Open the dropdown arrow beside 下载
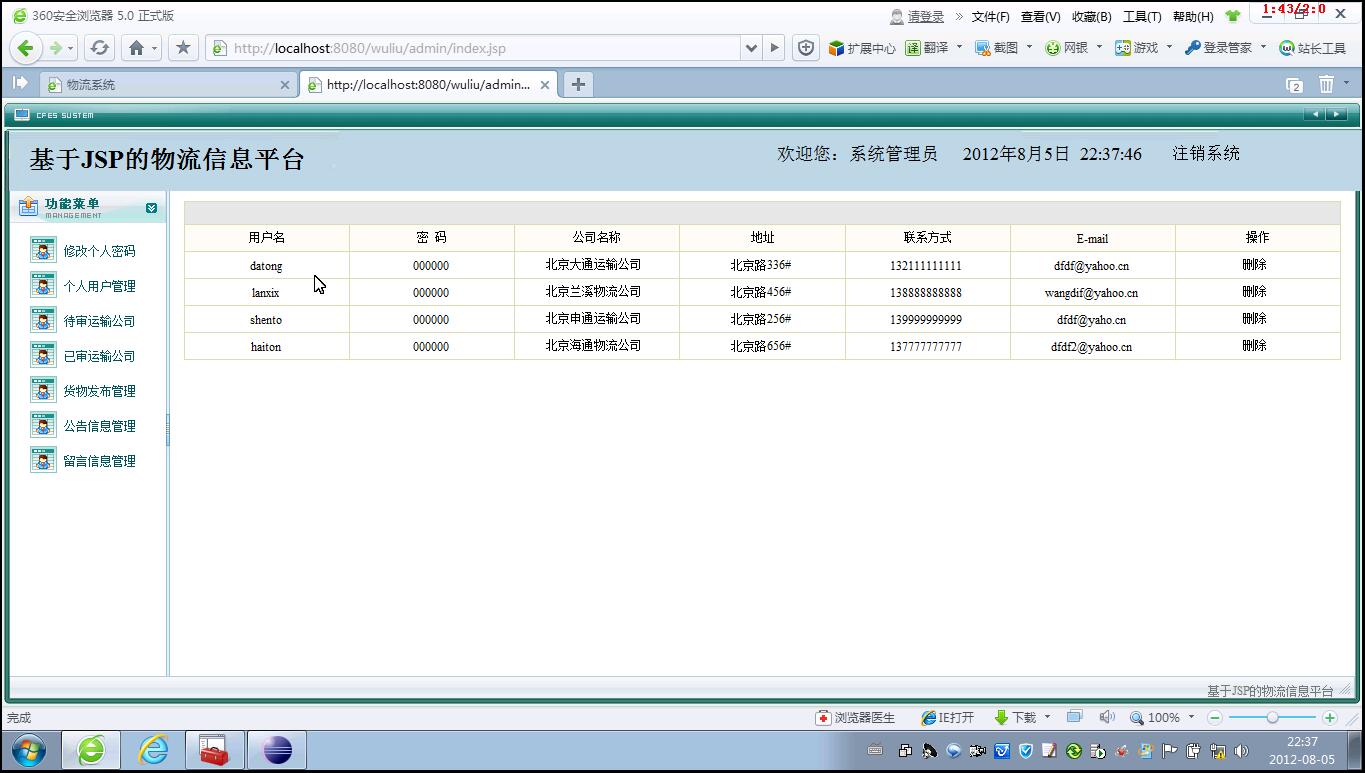 (1047, 717)
